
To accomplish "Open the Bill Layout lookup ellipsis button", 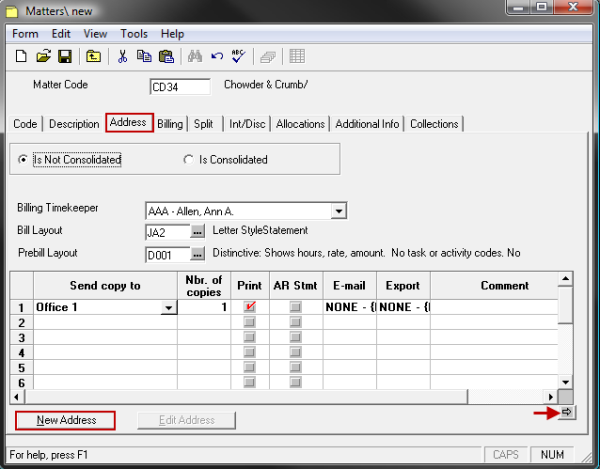I will 198,232.
